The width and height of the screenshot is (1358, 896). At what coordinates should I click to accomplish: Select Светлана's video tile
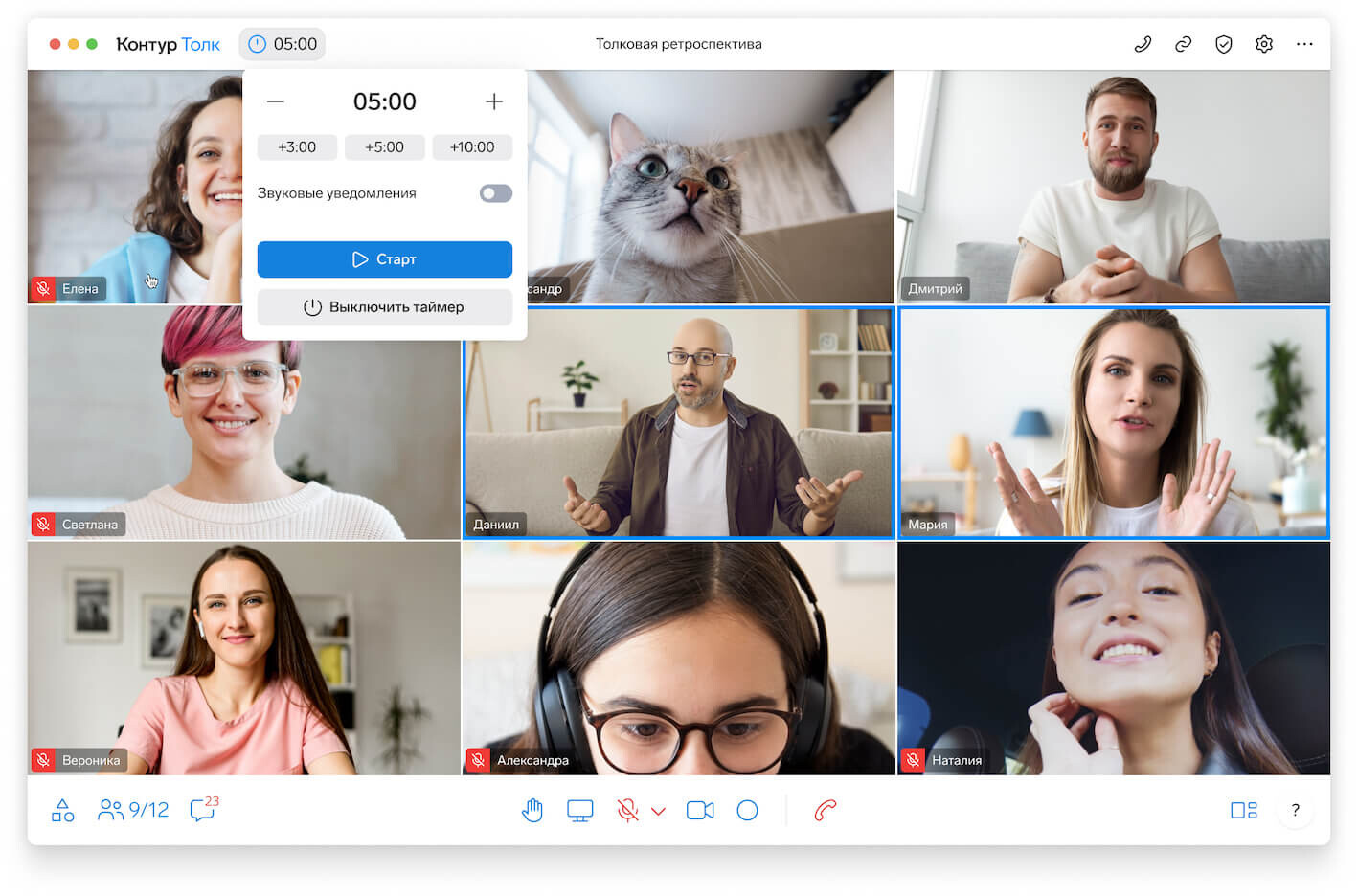click(x=244, y=423)
